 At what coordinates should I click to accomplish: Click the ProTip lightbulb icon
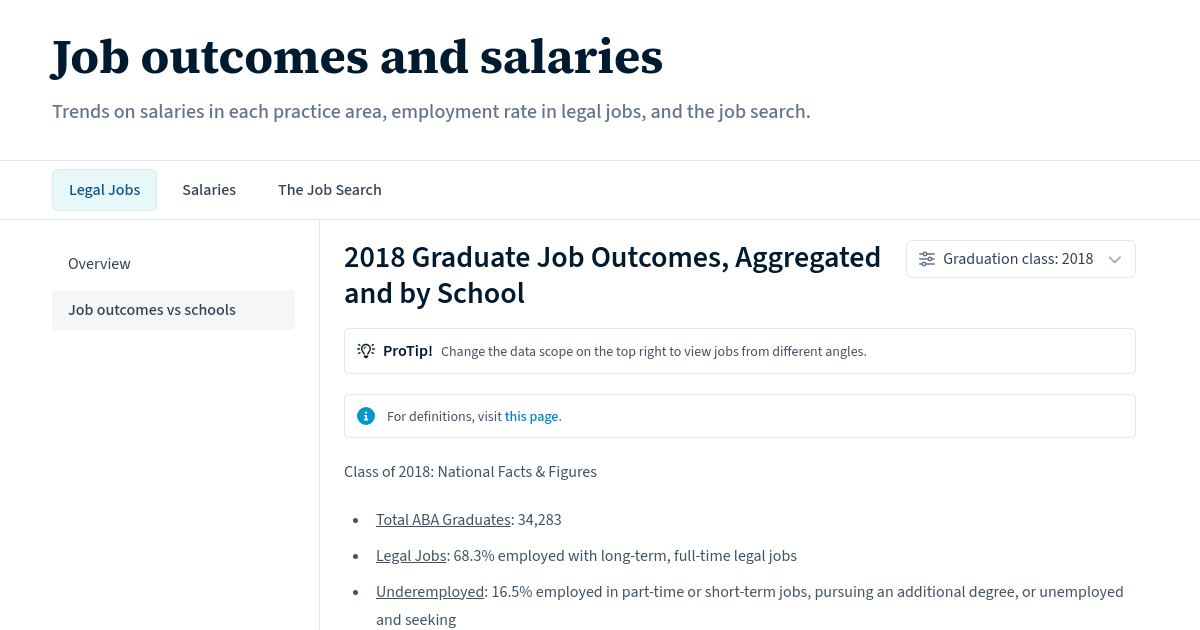point(366,350)
